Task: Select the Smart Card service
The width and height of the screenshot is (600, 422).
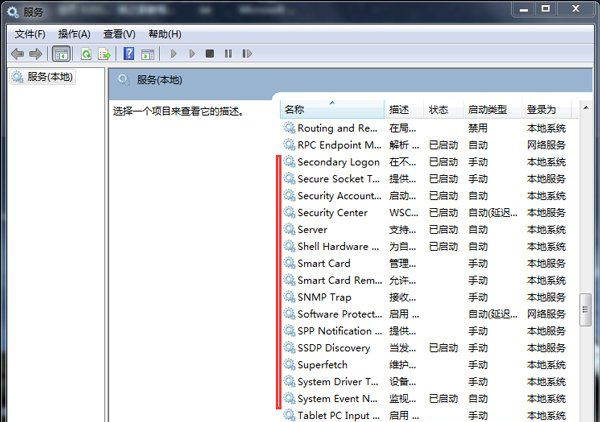Action: [426, 263]
